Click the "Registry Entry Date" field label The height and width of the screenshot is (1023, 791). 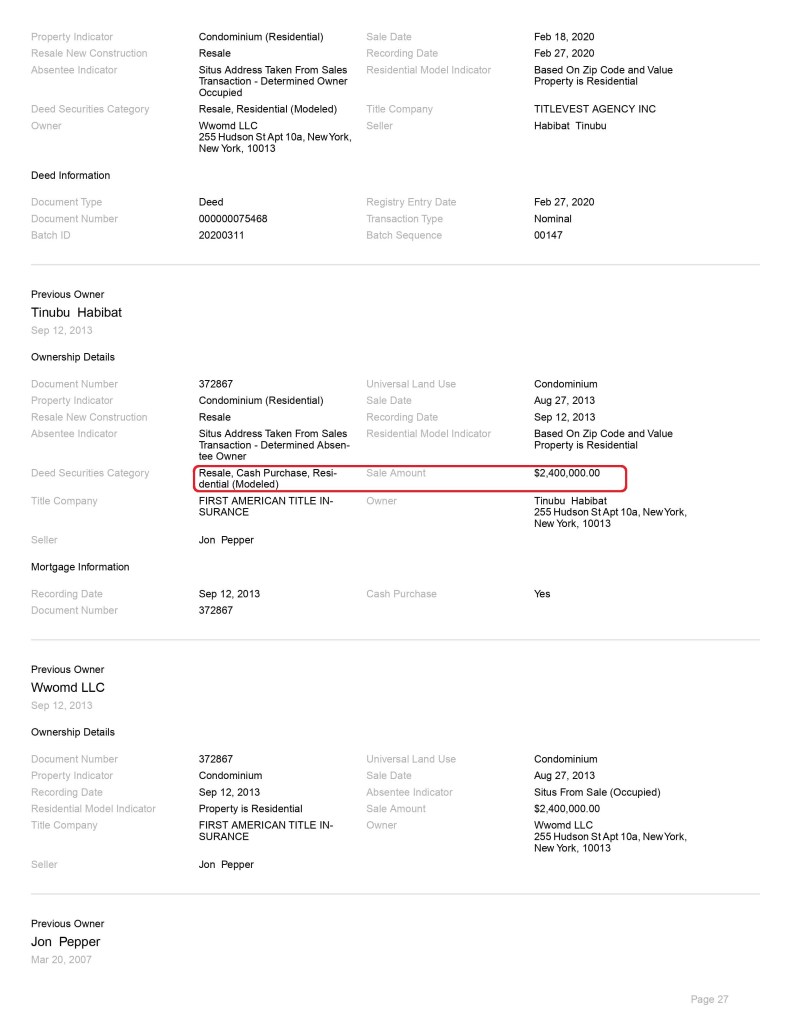[411, 202]
